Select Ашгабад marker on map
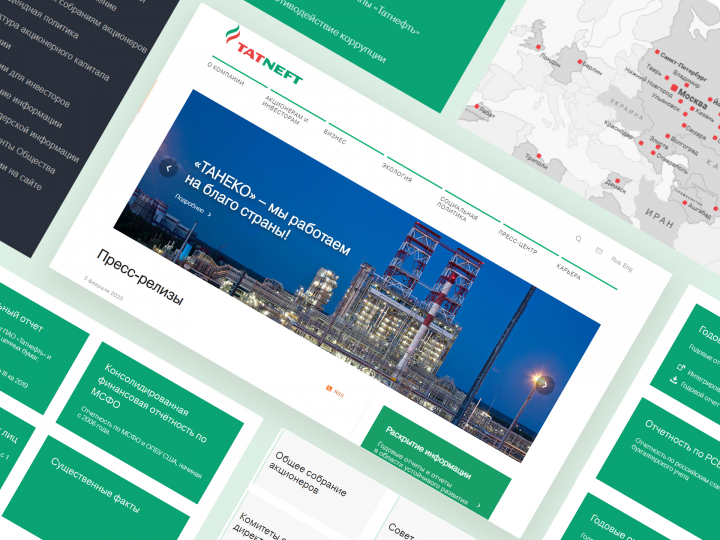 coord(685,202)
